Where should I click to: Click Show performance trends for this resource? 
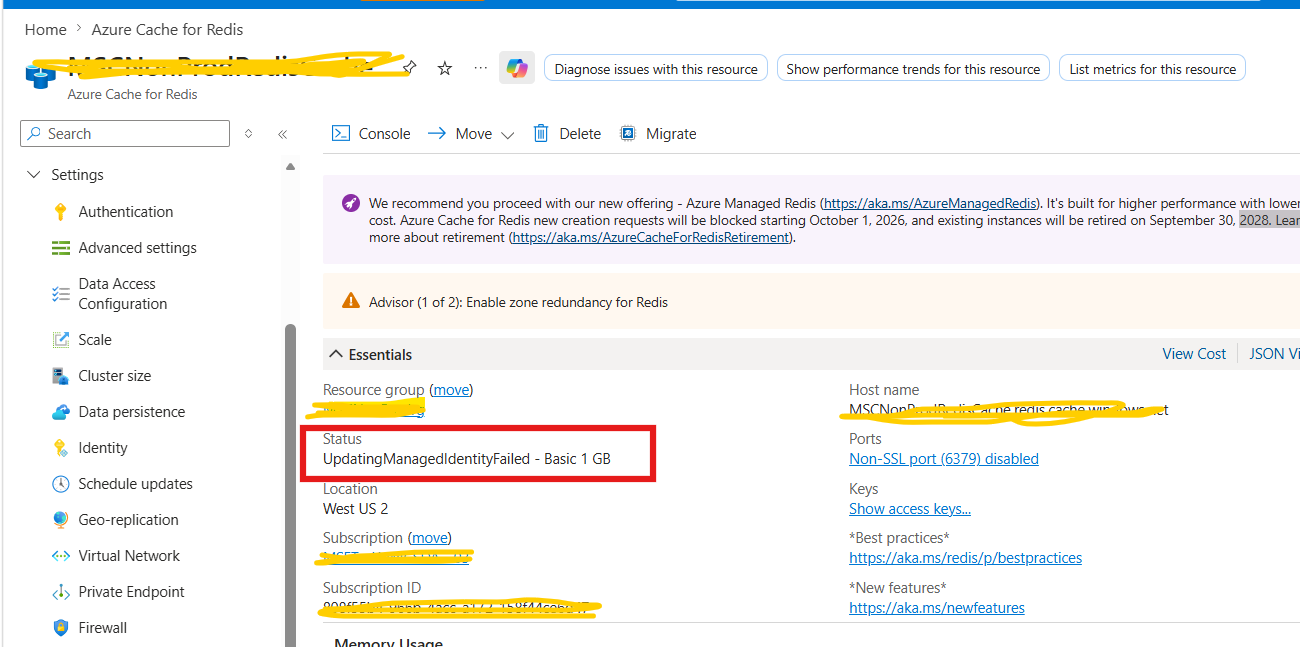(x=913, y=68)
